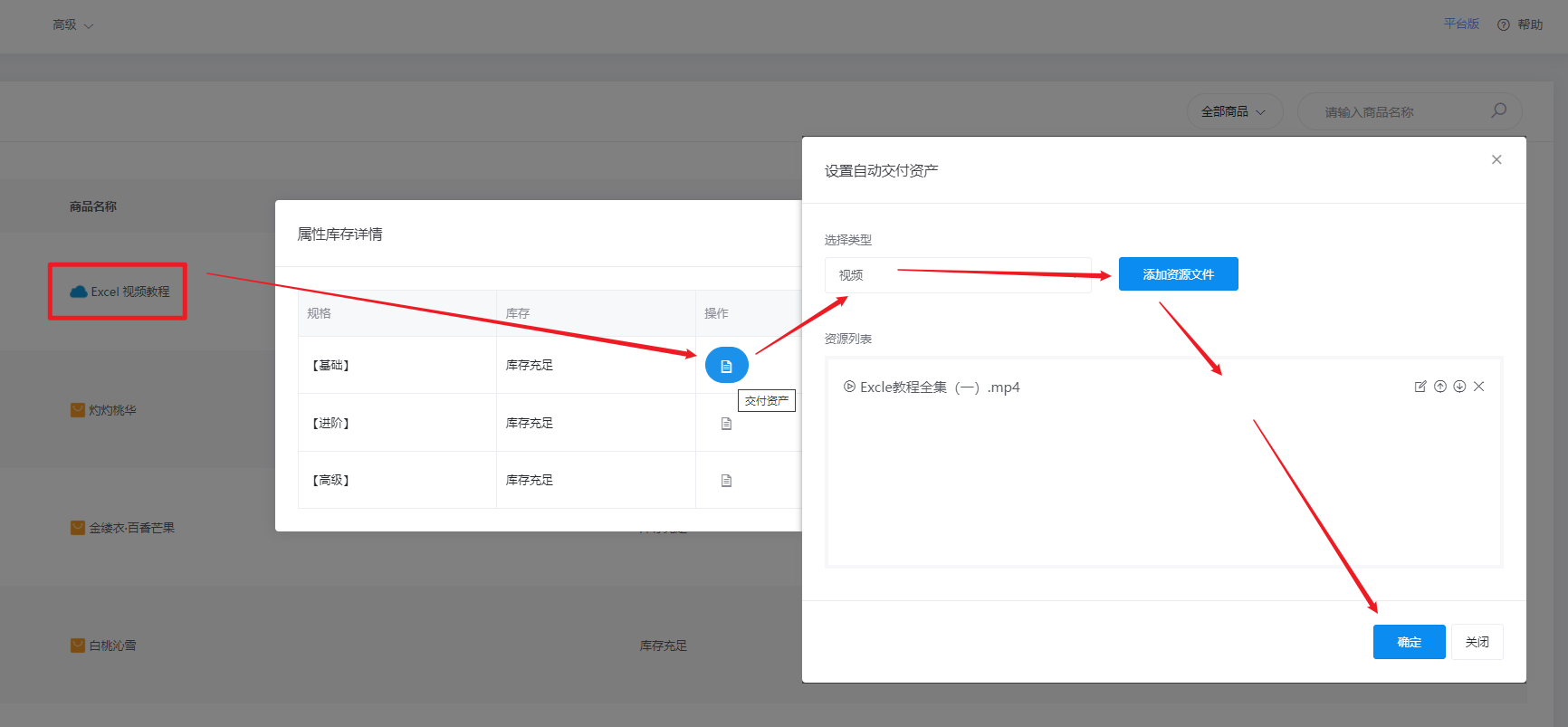Viewport: 1568px width, 727px height.
Task: Click 库存充足 in the 【进阶】 row
Action: click(x=530, y=423)
